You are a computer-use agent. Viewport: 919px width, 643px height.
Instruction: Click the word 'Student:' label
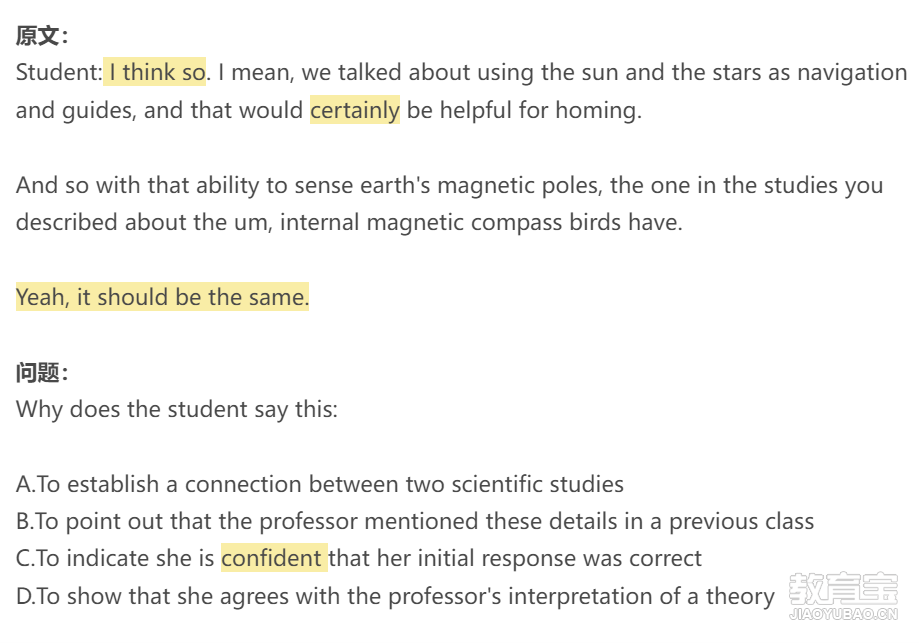tap(59, 72)
